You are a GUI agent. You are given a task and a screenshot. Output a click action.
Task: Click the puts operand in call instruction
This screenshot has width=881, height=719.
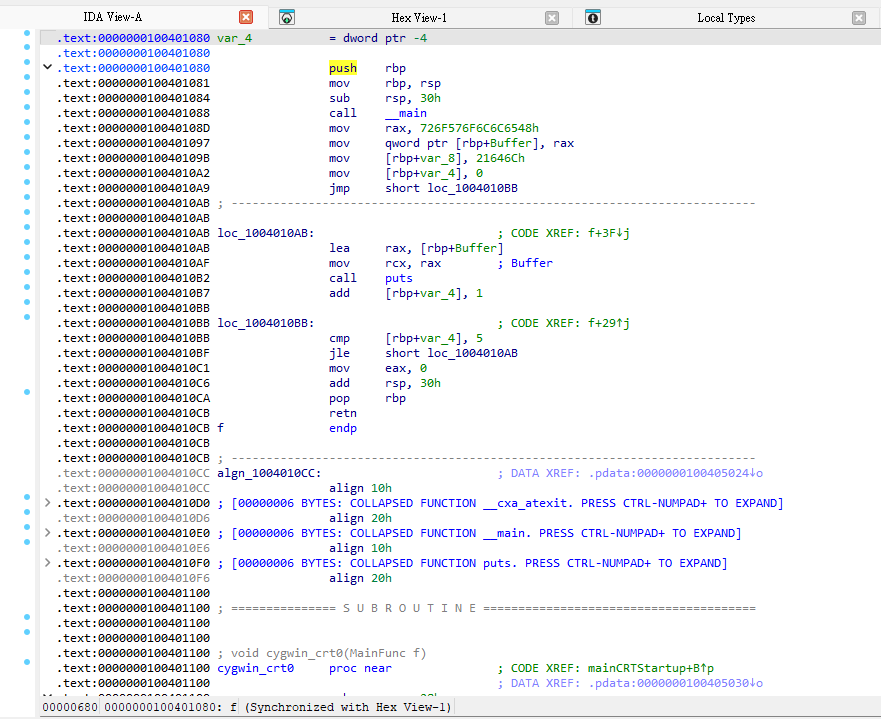(x=399, y=278)
